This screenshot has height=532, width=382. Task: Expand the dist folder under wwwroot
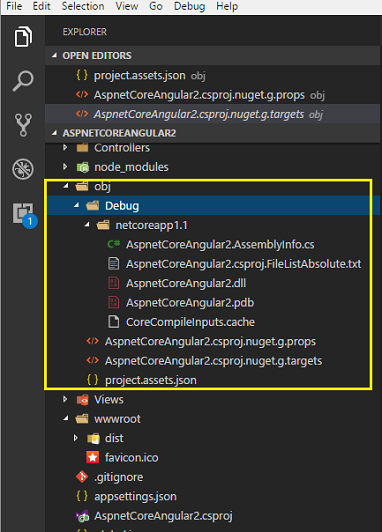(x=76, y=438)
